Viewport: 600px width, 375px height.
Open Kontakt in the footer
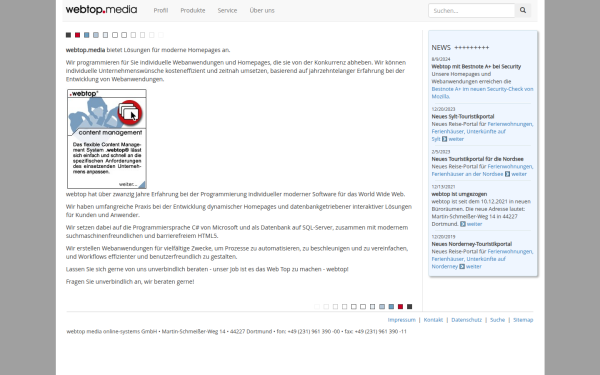433,320
